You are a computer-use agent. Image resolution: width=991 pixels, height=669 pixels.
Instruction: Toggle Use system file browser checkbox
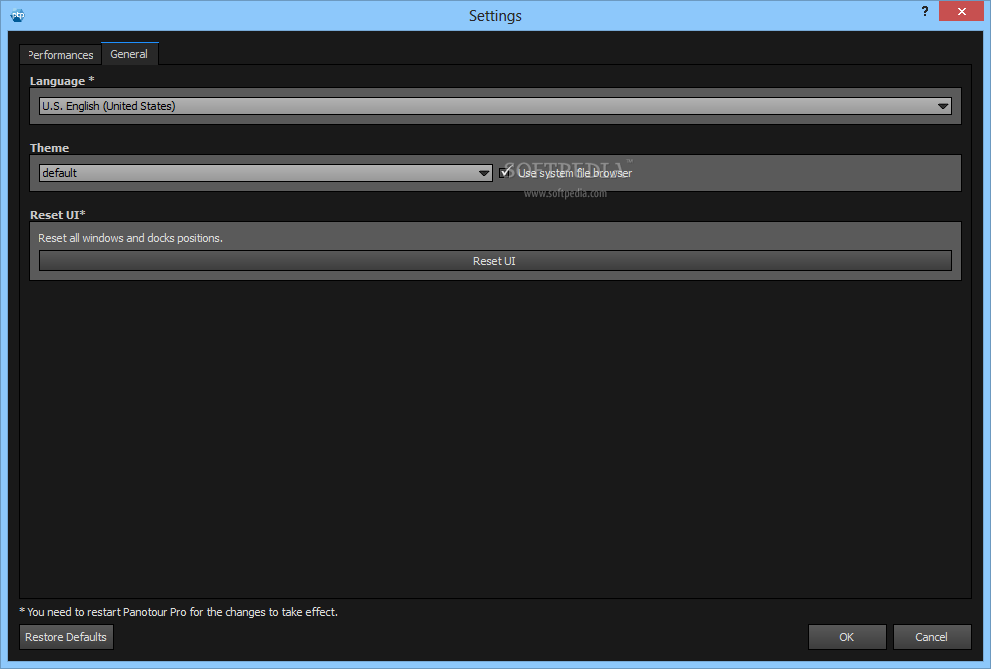(505, 172)
